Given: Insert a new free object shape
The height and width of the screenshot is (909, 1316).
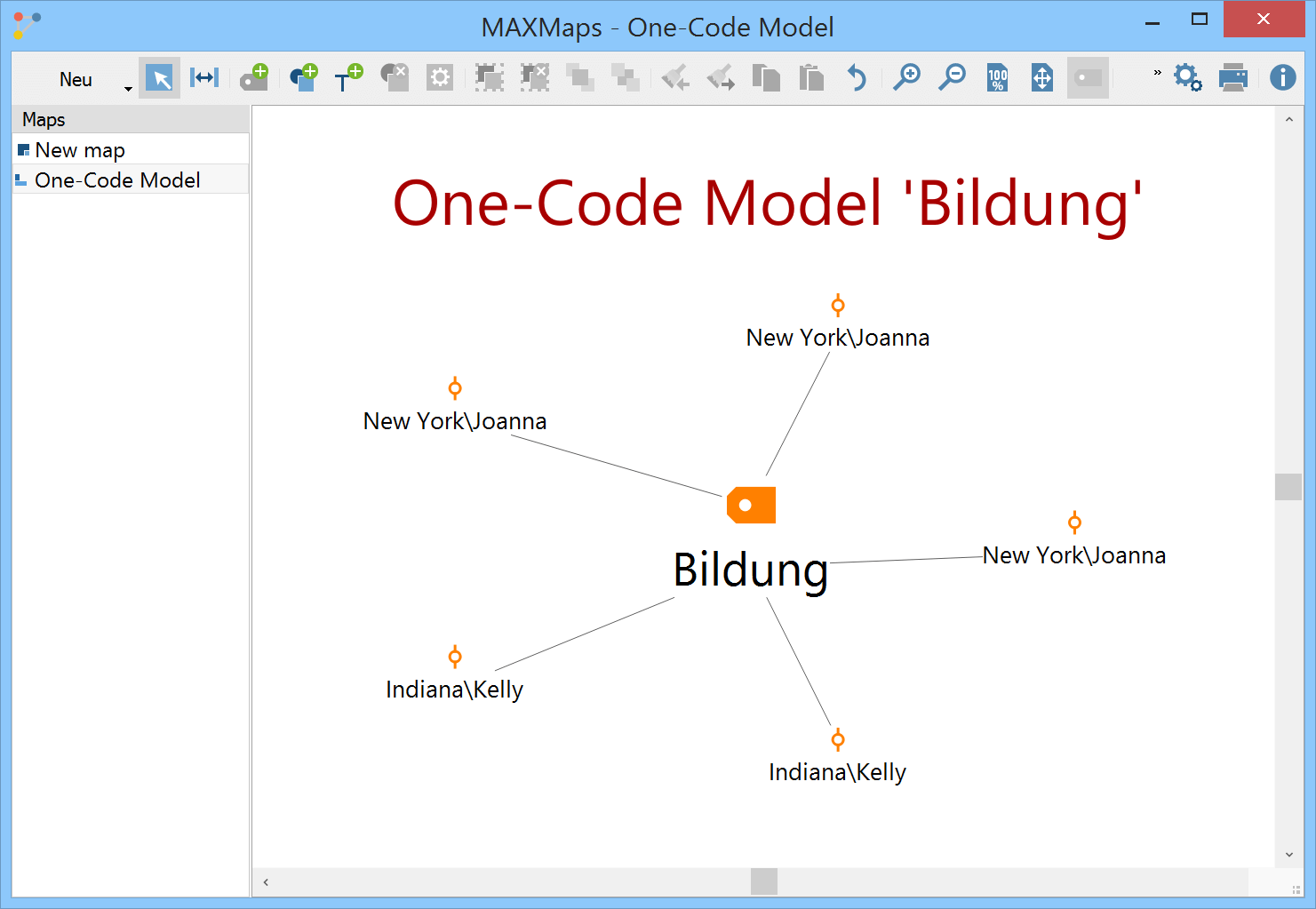Looking at the screenshot, I should coord(303,77).
